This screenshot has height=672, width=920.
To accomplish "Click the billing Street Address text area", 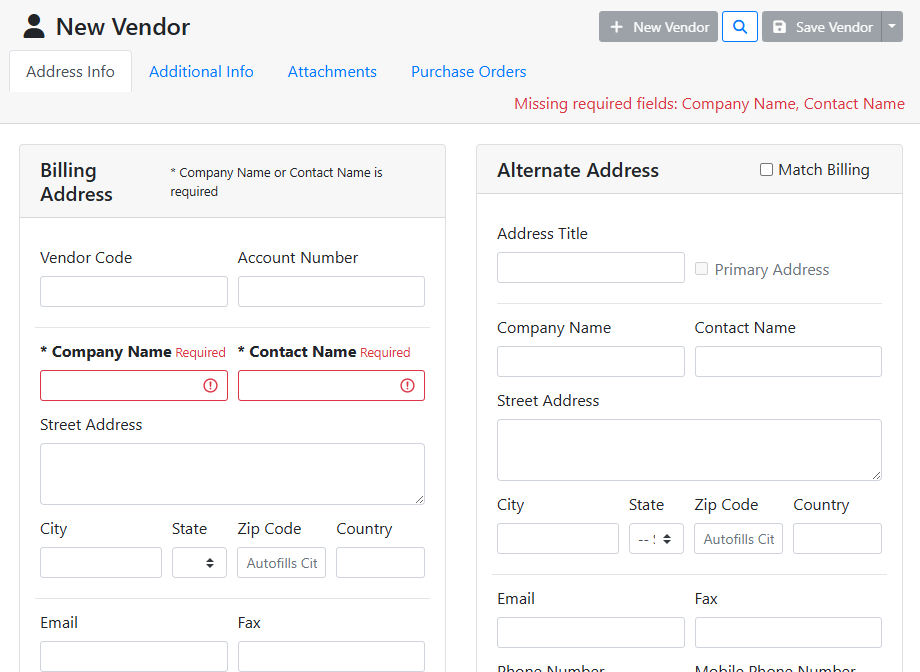I will click(x=232, y=474).
